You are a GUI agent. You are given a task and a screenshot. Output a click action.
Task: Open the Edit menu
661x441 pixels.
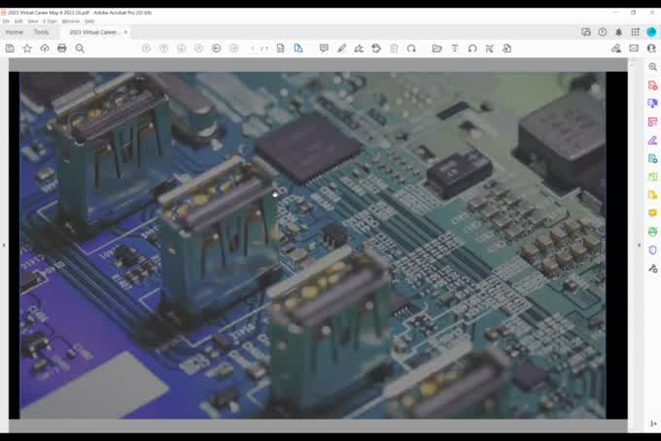[18, 21]
